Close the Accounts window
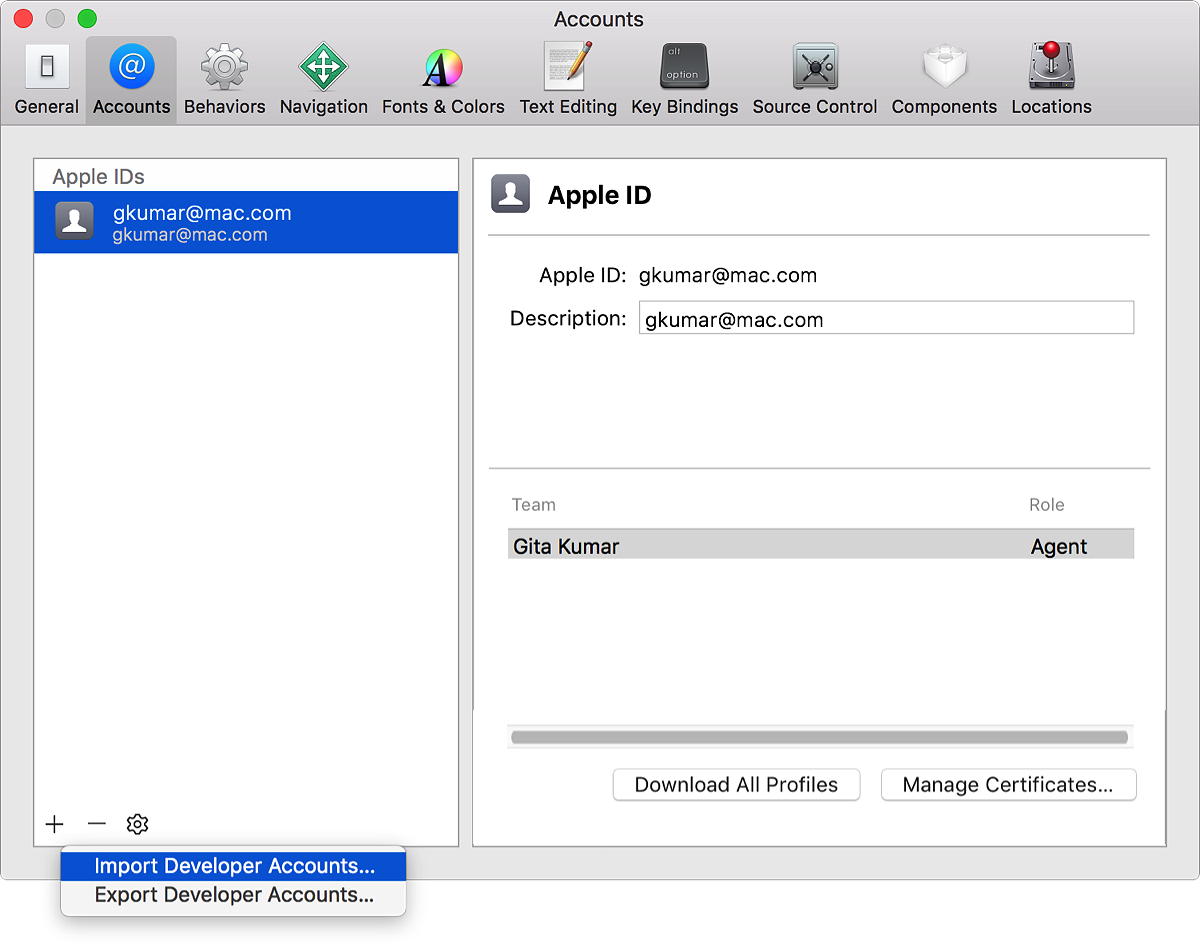 point(24,18)
